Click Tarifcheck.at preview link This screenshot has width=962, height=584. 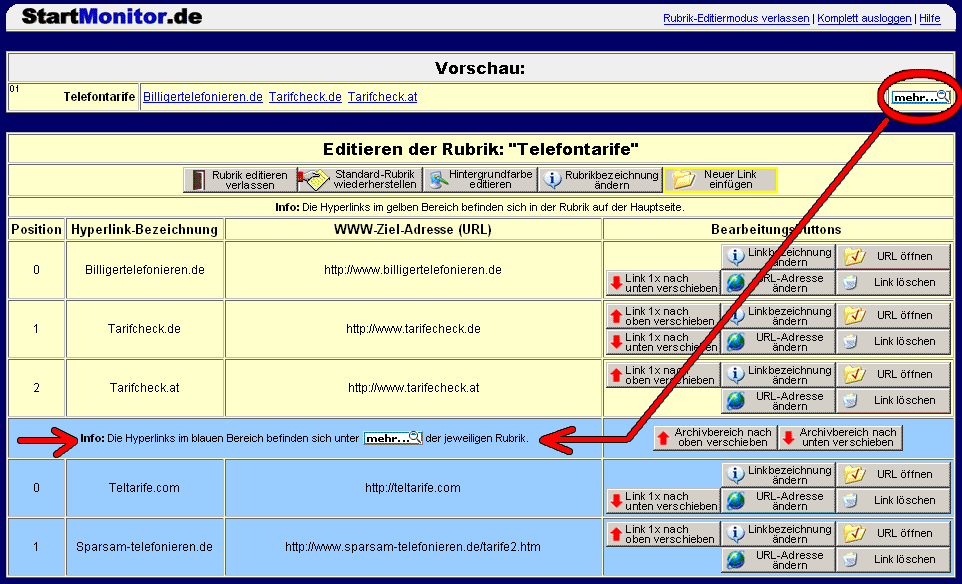click(382, 97)
